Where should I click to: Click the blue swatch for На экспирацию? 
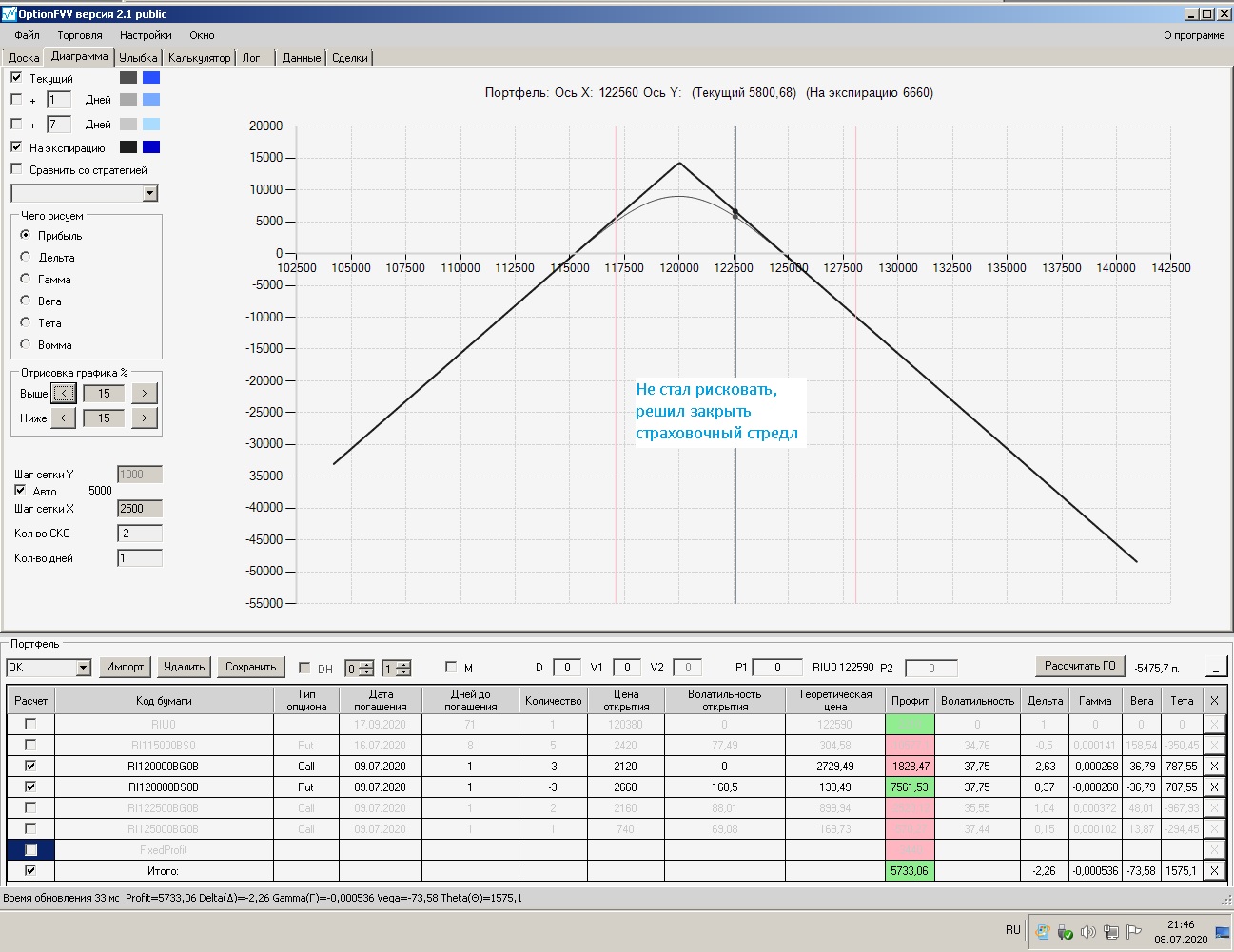point(151,147)
